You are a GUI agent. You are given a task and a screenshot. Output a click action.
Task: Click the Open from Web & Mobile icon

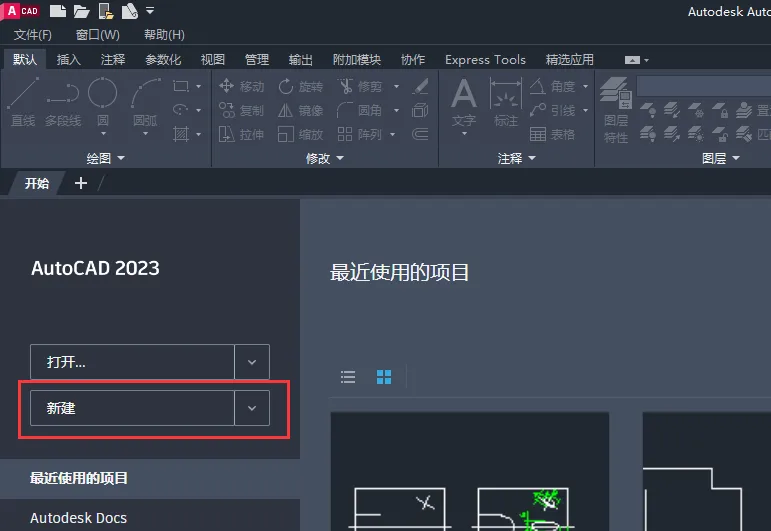[x=106, y=11]
